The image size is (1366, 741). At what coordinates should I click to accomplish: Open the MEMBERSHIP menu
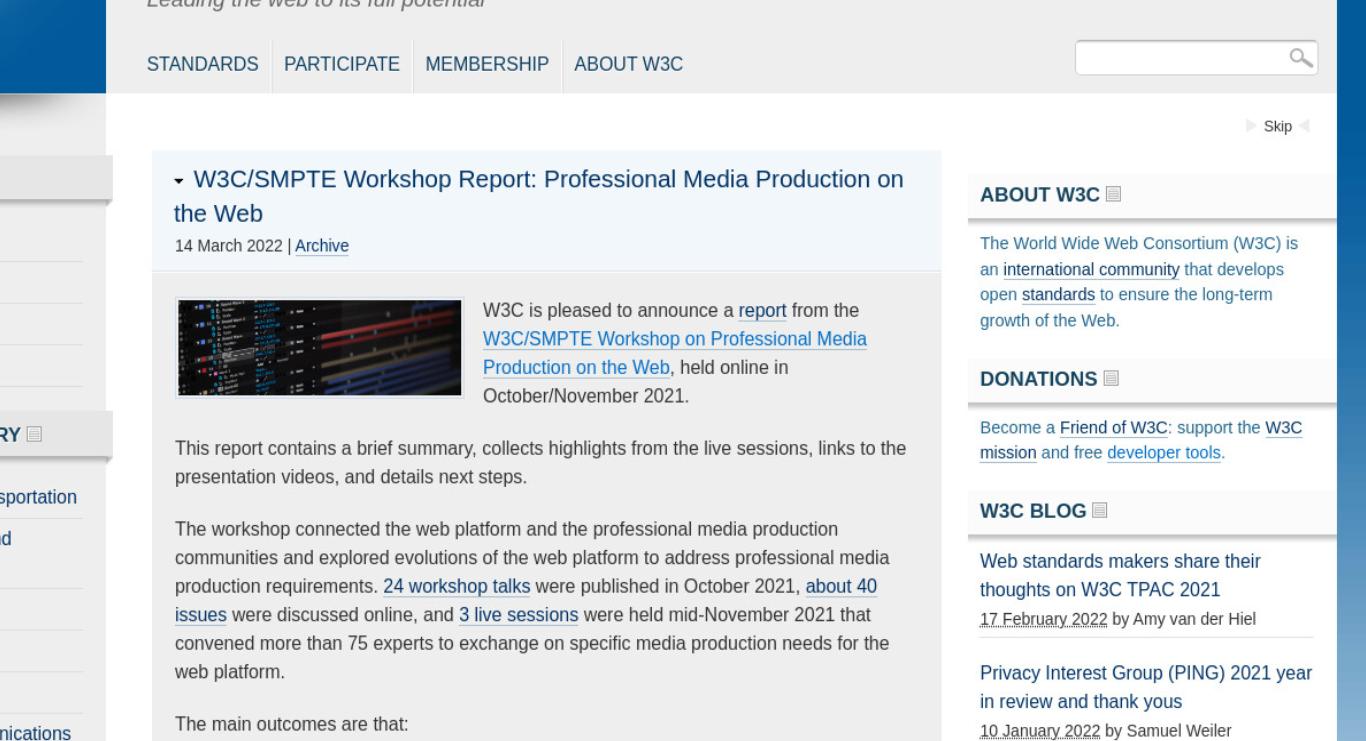487,64
